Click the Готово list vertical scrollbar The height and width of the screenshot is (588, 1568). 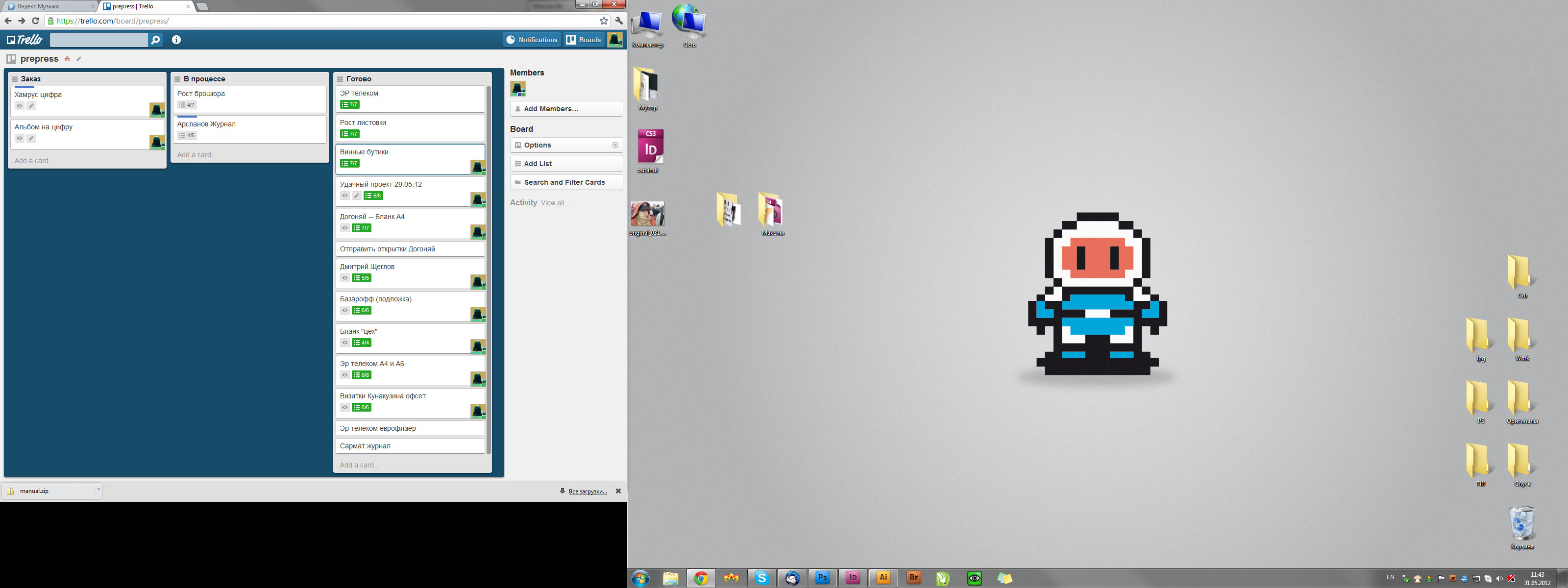click(x=488, y=269)
